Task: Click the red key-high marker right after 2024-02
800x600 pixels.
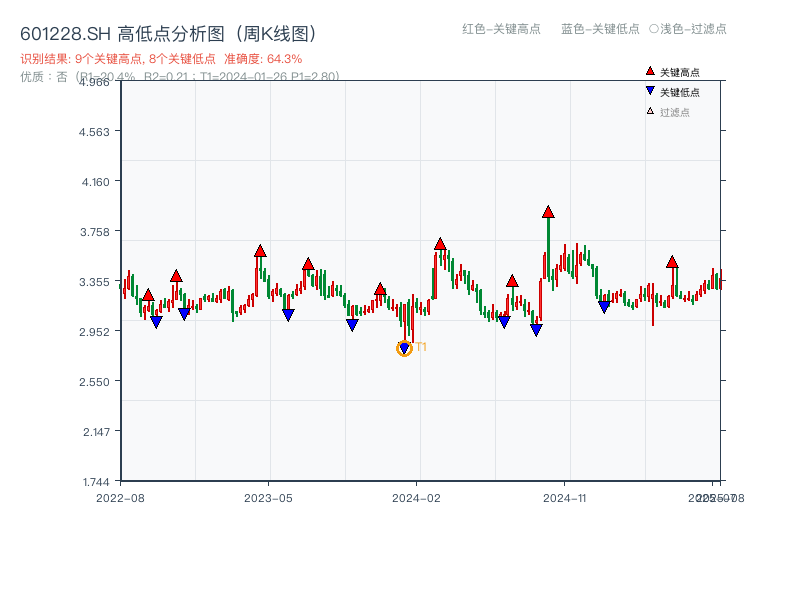Action: (x=440, y=244)
